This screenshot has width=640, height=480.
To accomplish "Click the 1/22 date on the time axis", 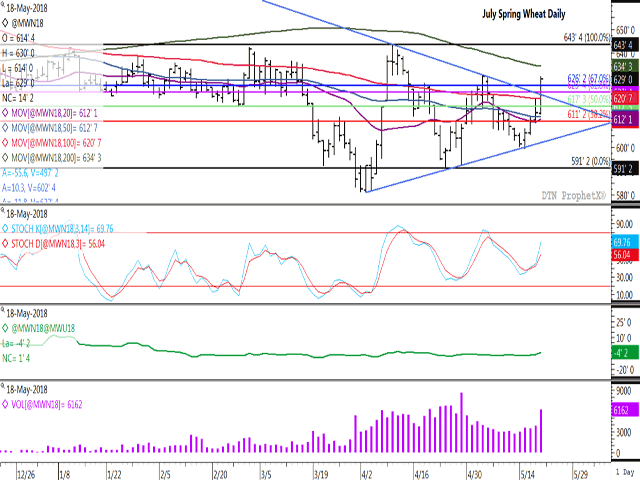I will 114,475.
